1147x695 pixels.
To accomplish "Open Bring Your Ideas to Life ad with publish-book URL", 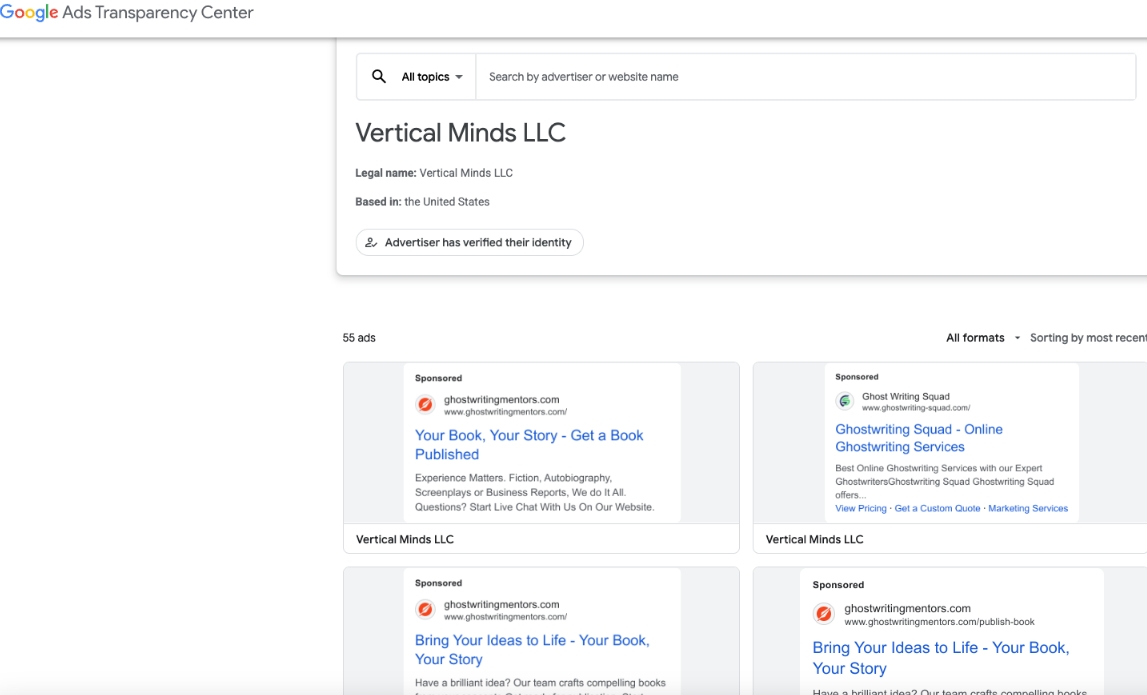I will point(941,658).
